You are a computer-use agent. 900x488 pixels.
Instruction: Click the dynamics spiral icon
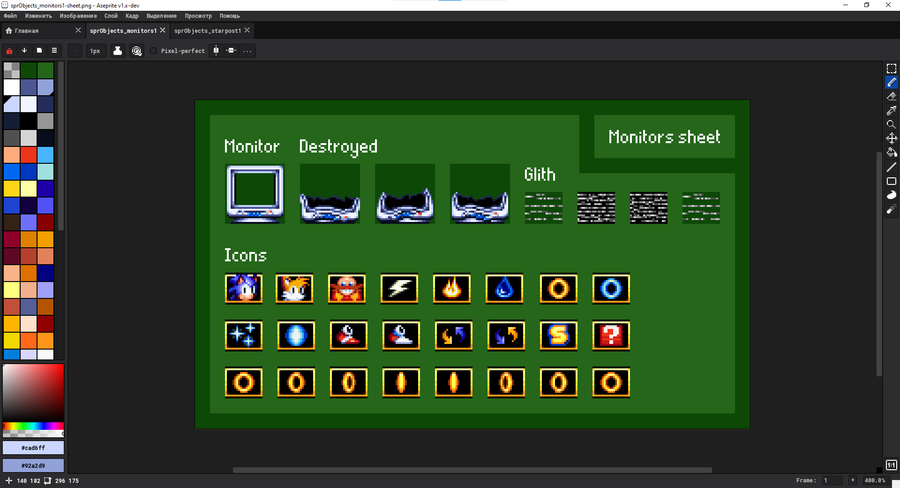coord(137,51)
